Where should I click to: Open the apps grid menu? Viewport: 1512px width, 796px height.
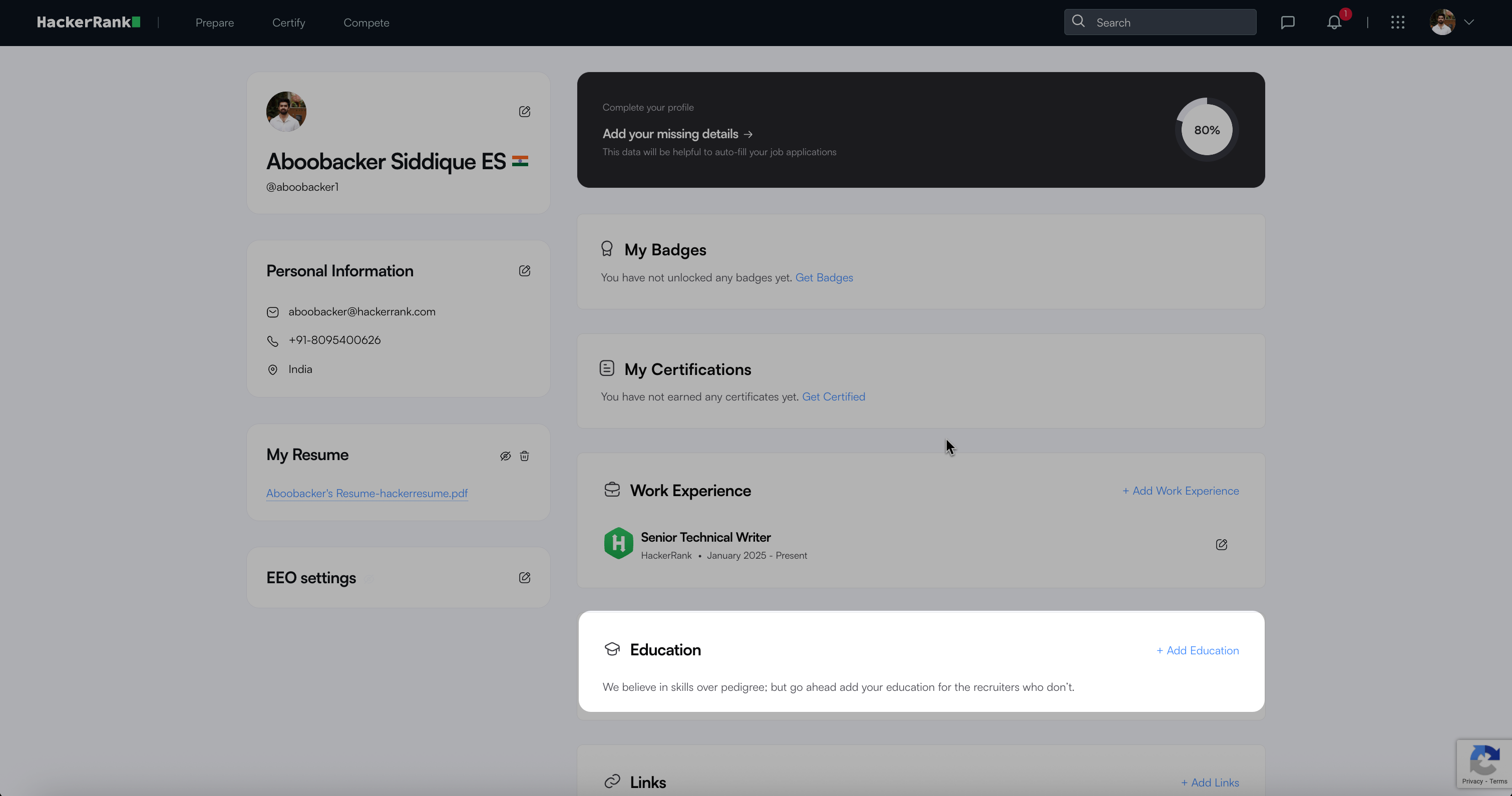[x=1397, y=23]
